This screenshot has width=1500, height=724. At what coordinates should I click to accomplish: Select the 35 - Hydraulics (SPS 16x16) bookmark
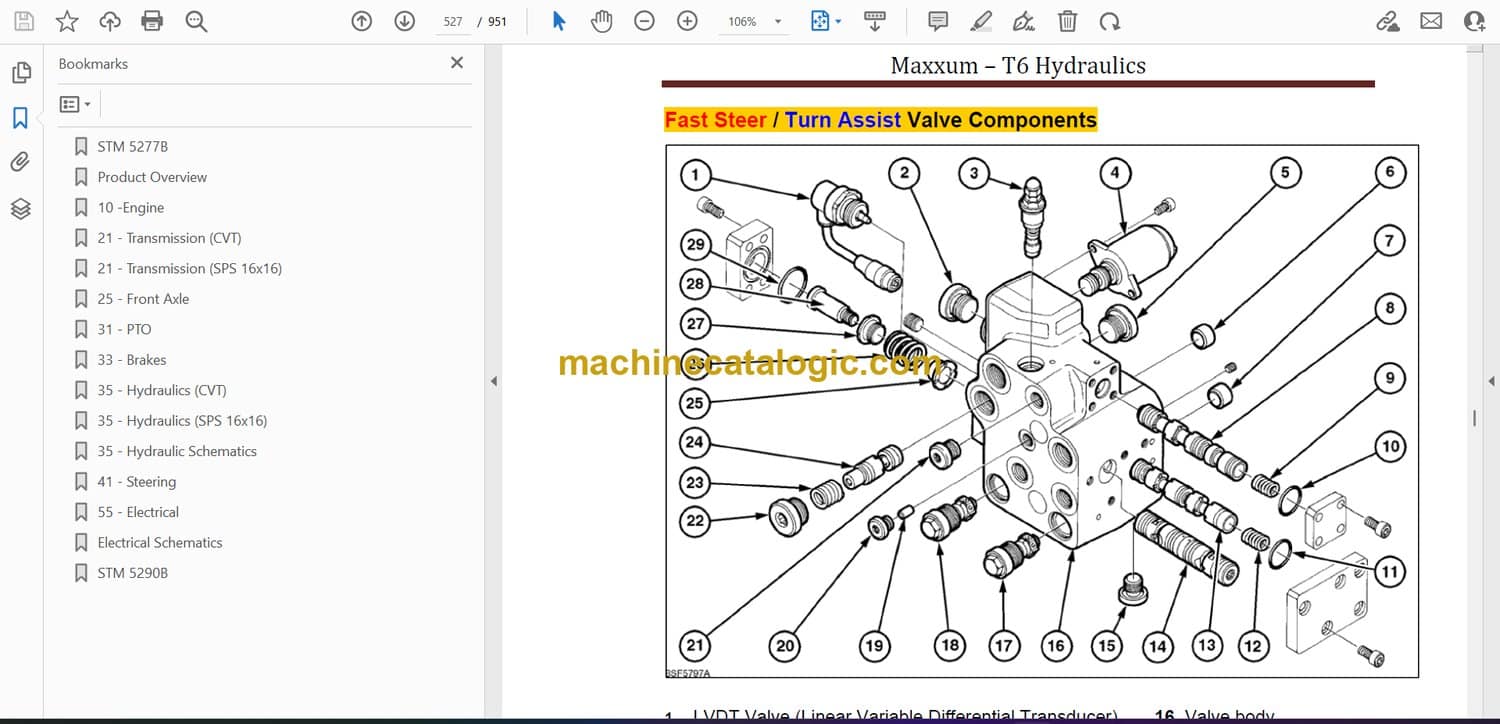click(x=182, y=421)
